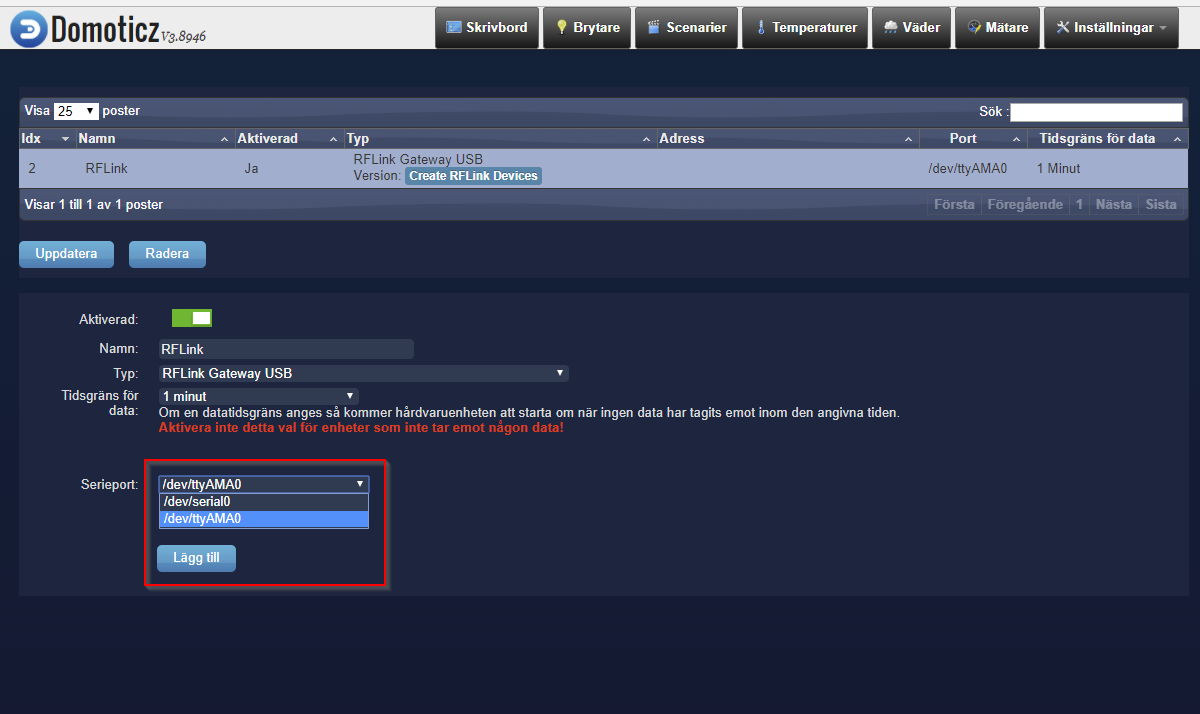1200x714 pixels.
Task: Click the RFLink Gateway USB type cell
Action: click(x=418, y=159)
